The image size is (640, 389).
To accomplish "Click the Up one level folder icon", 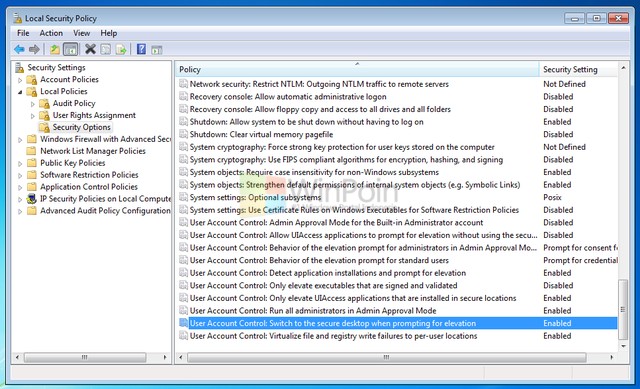I will pyautogui.click(x=55, y=50).
